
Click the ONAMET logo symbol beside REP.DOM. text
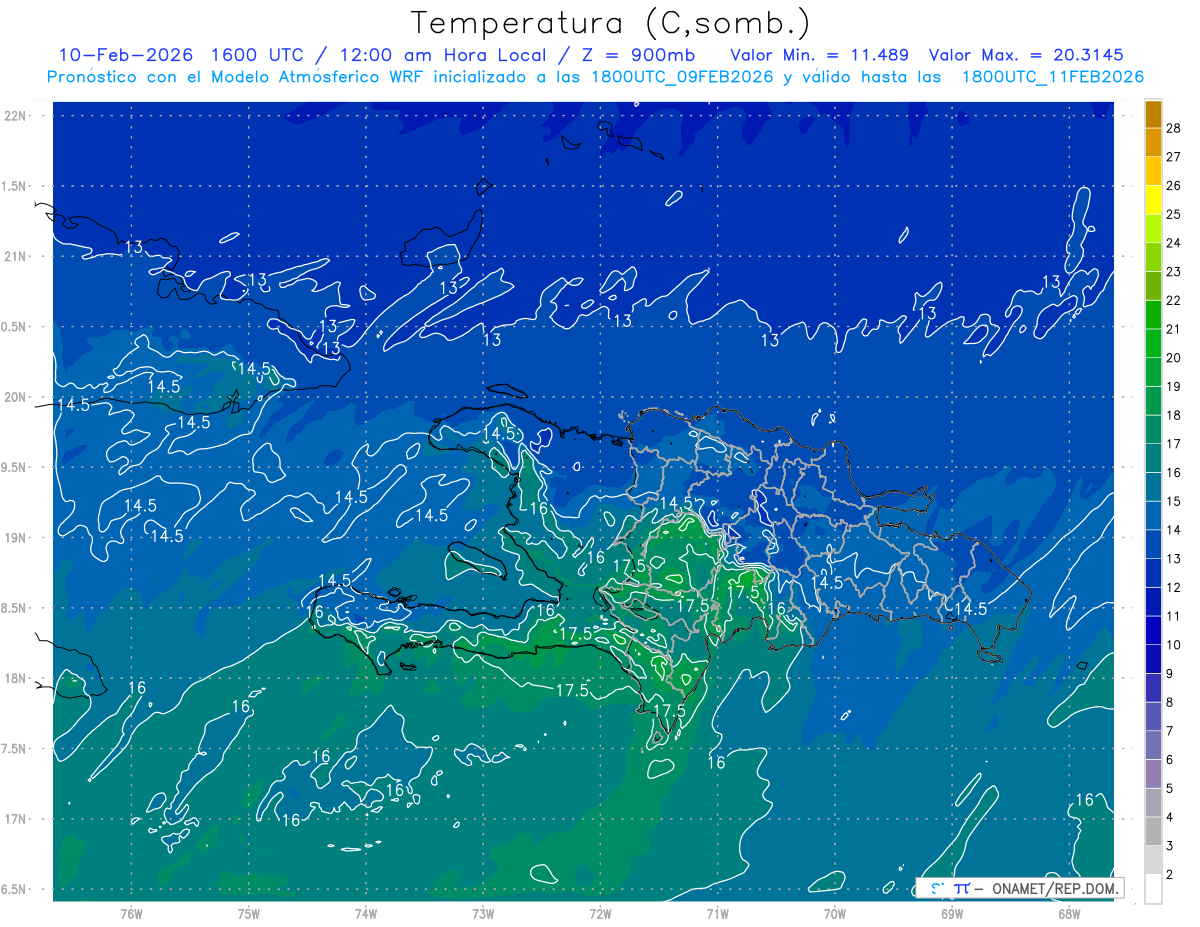[949, 888]
